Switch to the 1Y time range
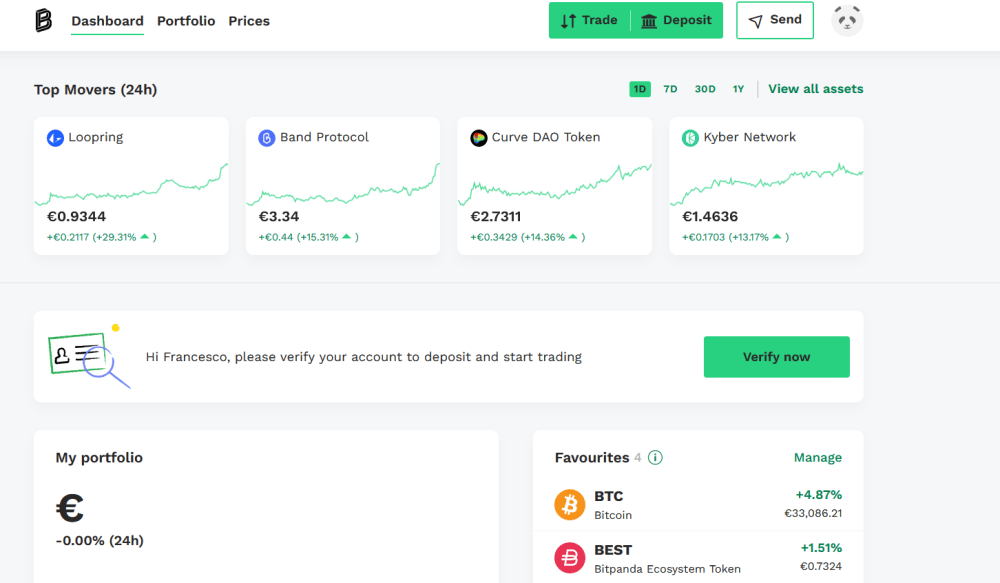Image resolution: width=1000 pixels, height=583 pixels. click(x=738, y=89)
